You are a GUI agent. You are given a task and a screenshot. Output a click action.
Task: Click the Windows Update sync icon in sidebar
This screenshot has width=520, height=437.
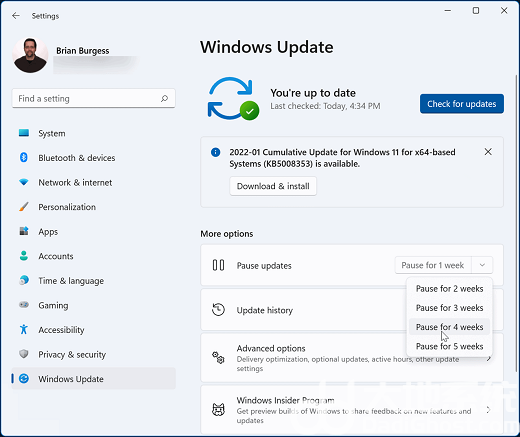(24, 379)
